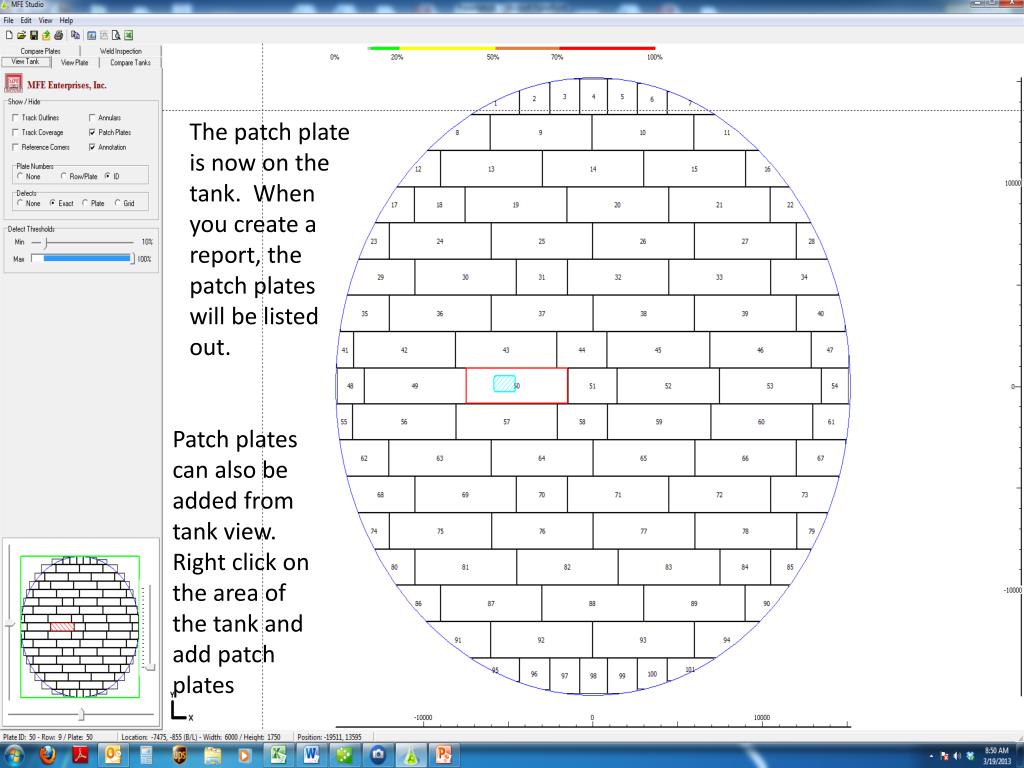Open the calculator taskbar icon
The image size is (1024, 768).
146,756
